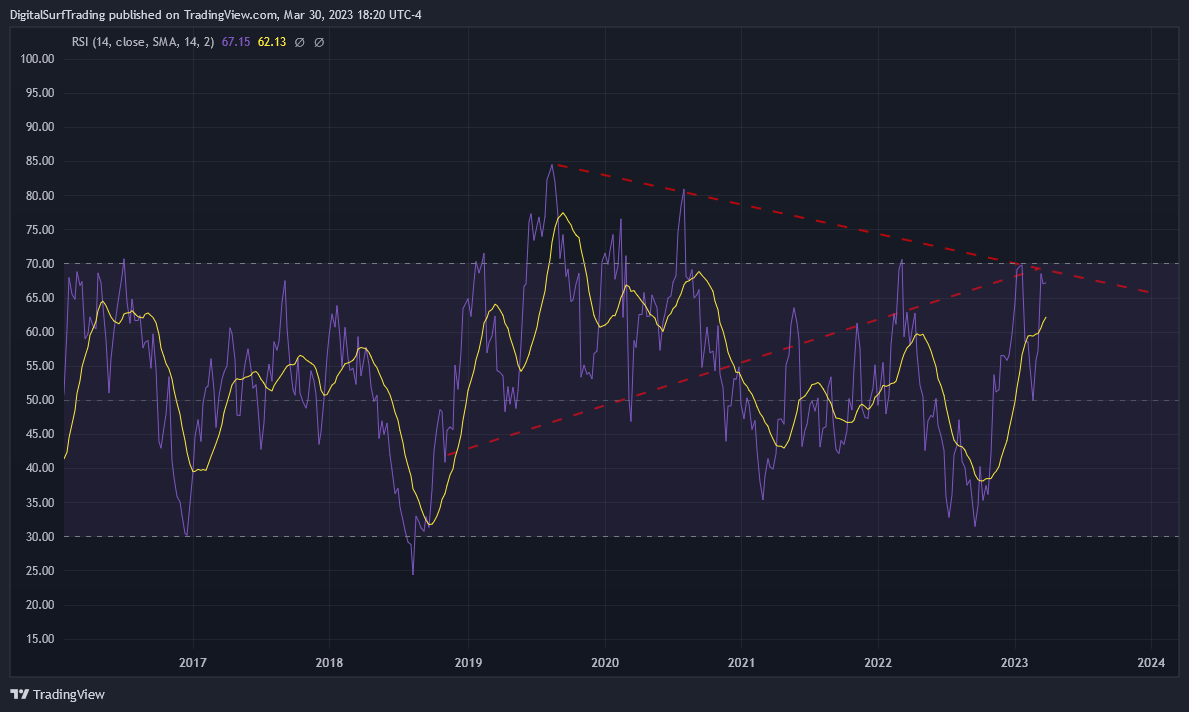Click the 45.00 price scale label
The width and height of the screenshot is (1189, 712).
40,434
